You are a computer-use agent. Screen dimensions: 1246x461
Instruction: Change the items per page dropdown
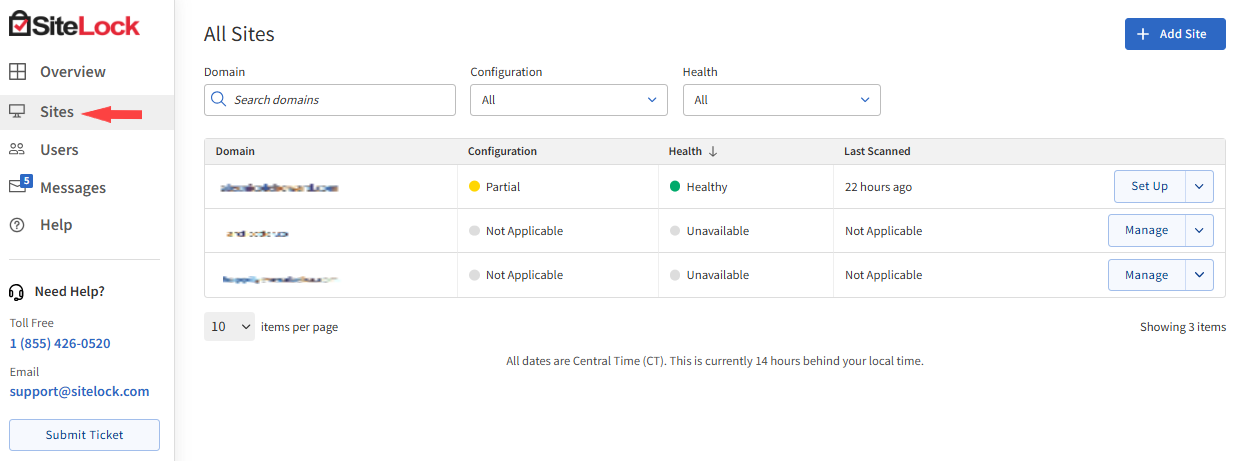(x=230, y=327)
